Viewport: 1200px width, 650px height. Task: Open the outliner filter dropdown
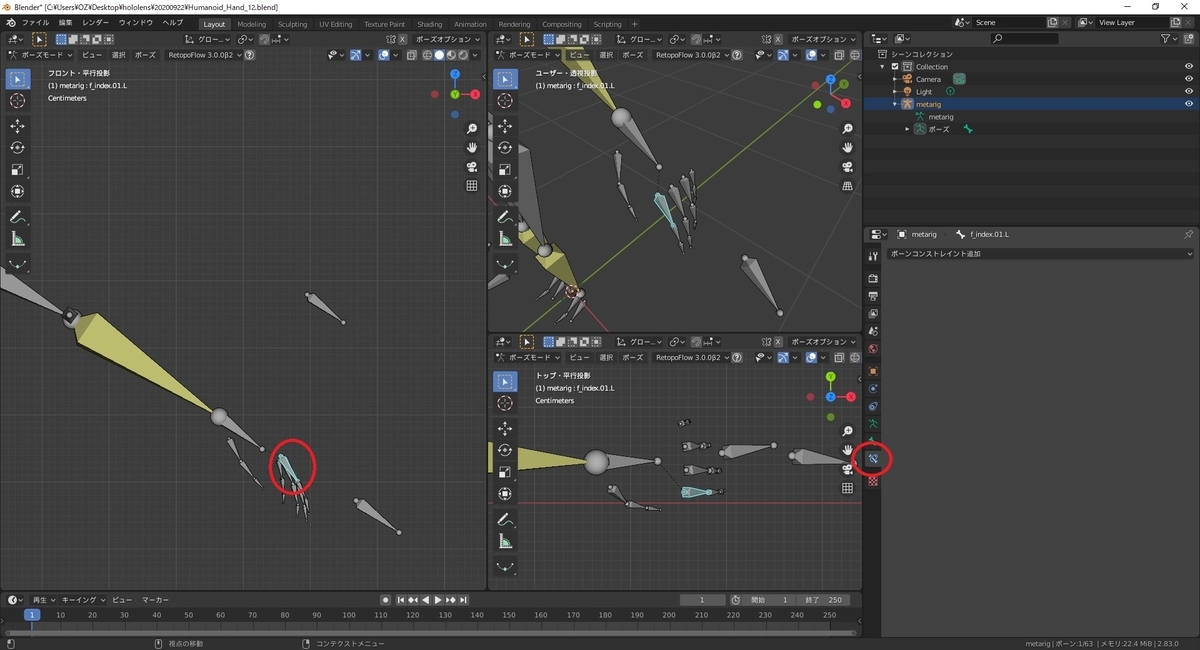tap(1170, 38)
